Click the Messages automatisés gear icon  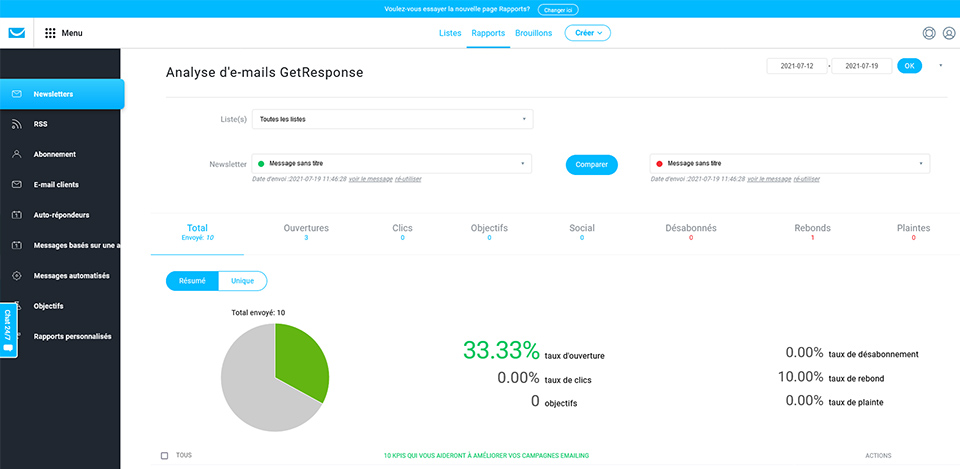coord(17,276)
